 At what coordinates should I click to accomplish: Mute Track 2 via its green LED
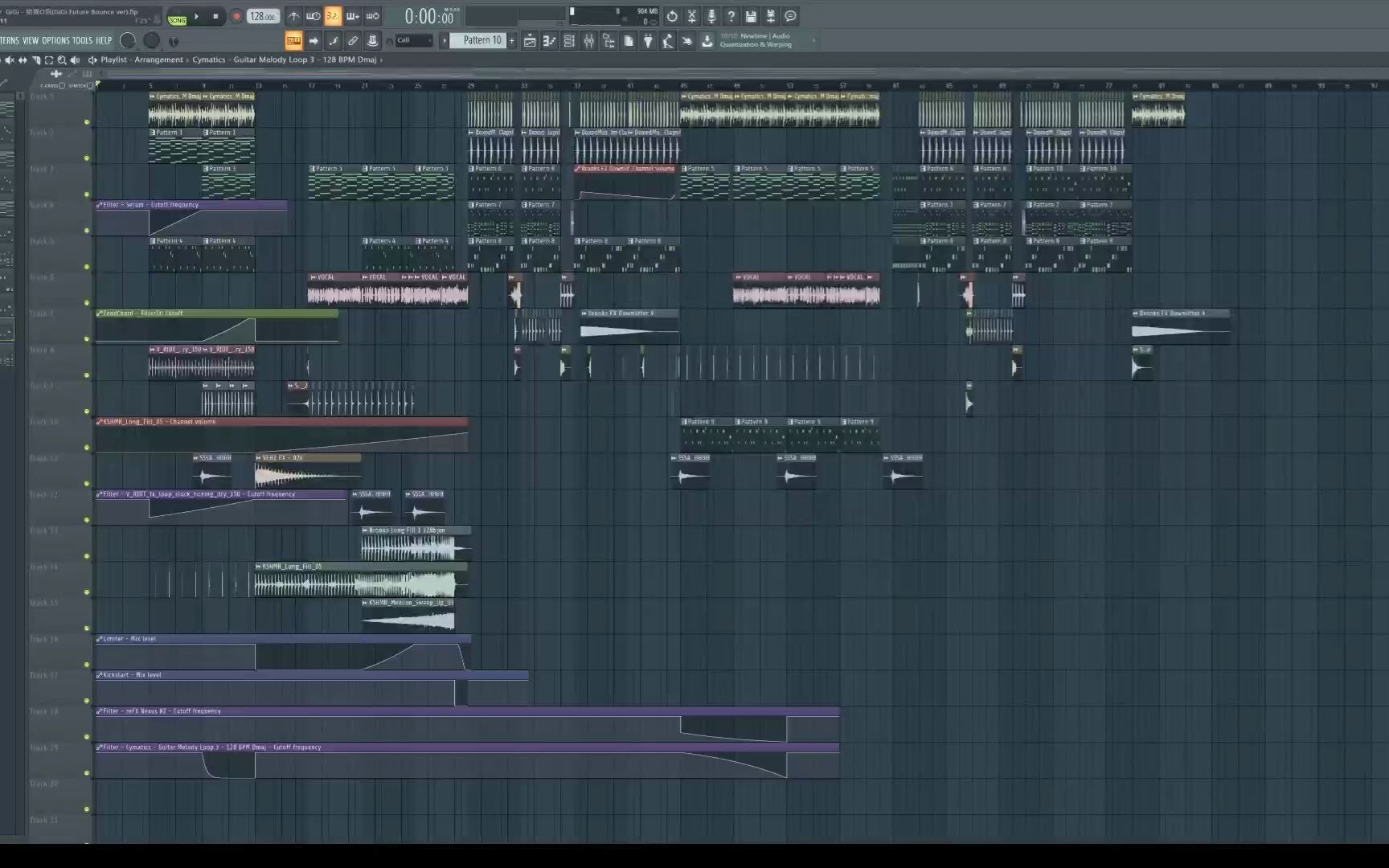click(x=87, y=158)
